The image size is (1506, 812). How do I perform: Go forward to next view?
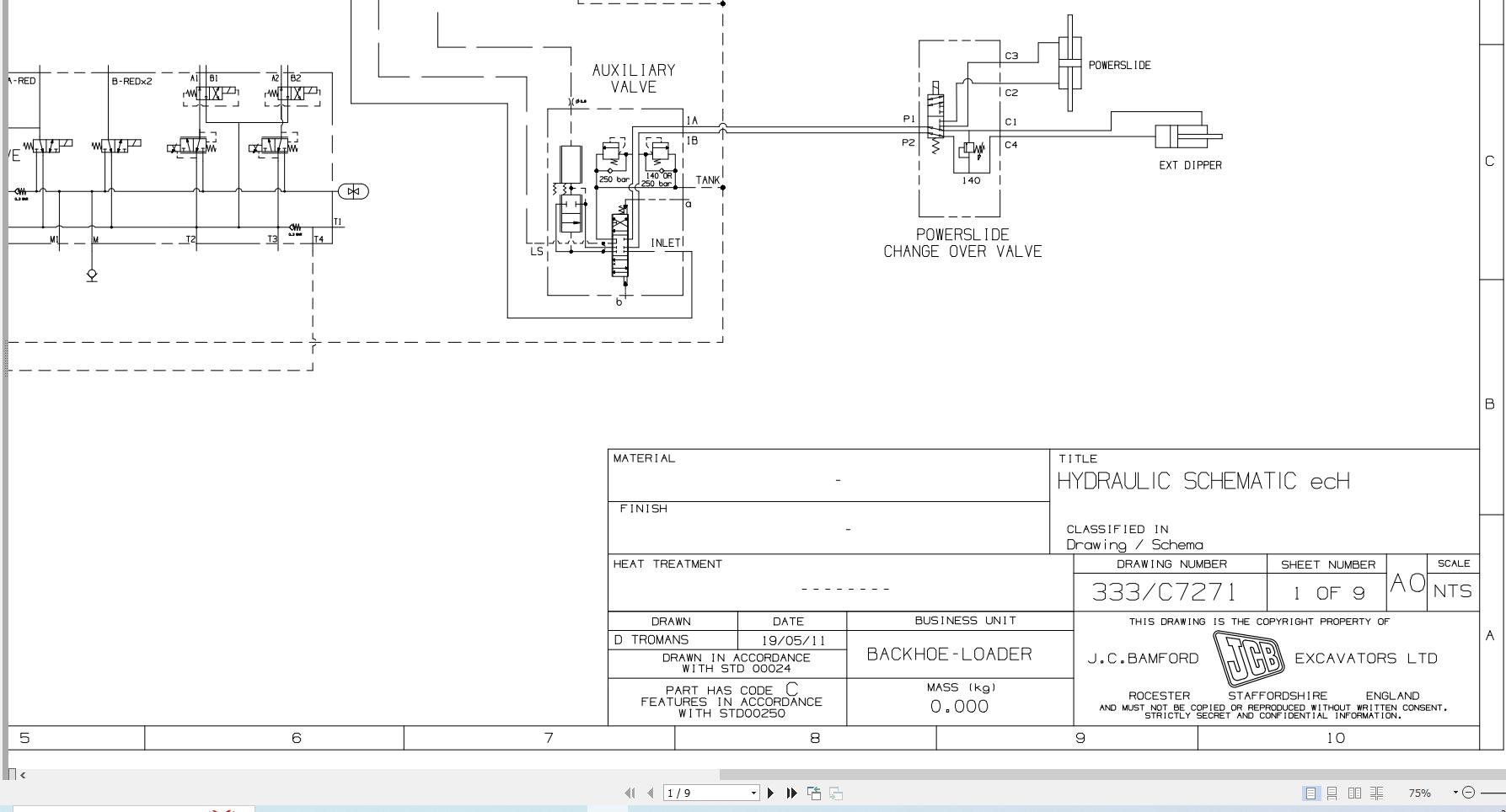[x=836, y=793]
